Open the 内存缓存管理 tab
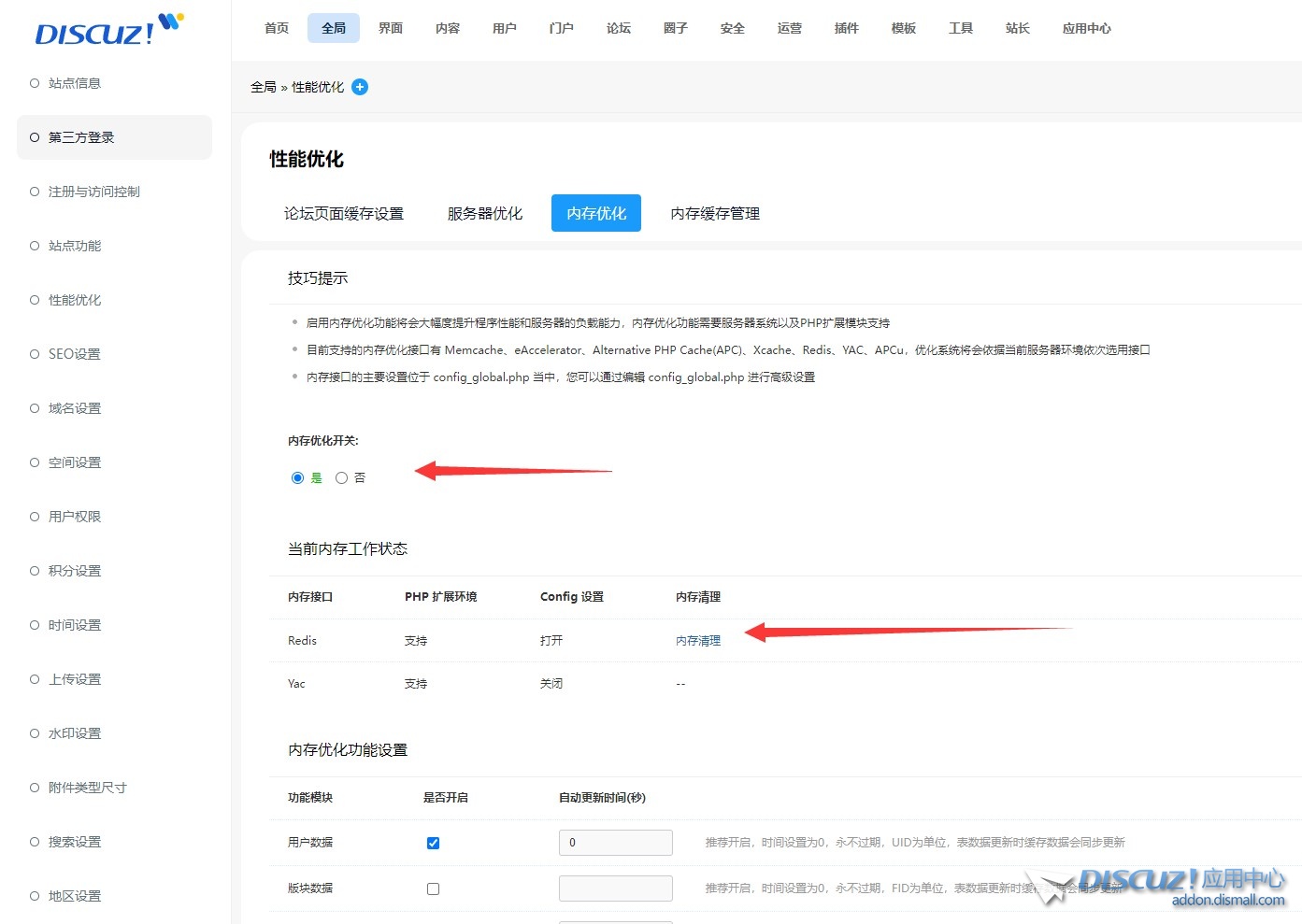This screenshot has width=1302, height=924. (715, 214)
